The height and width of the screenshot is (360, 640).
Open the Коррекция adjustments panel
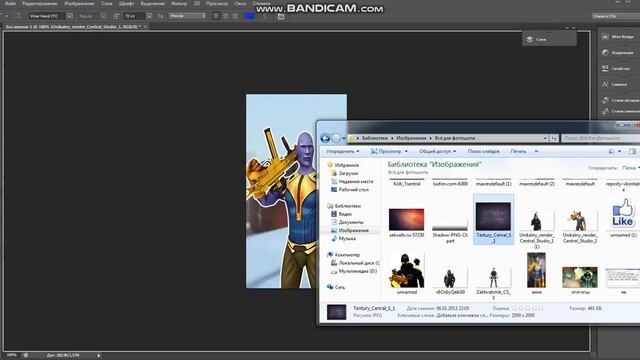coord(619,53)
